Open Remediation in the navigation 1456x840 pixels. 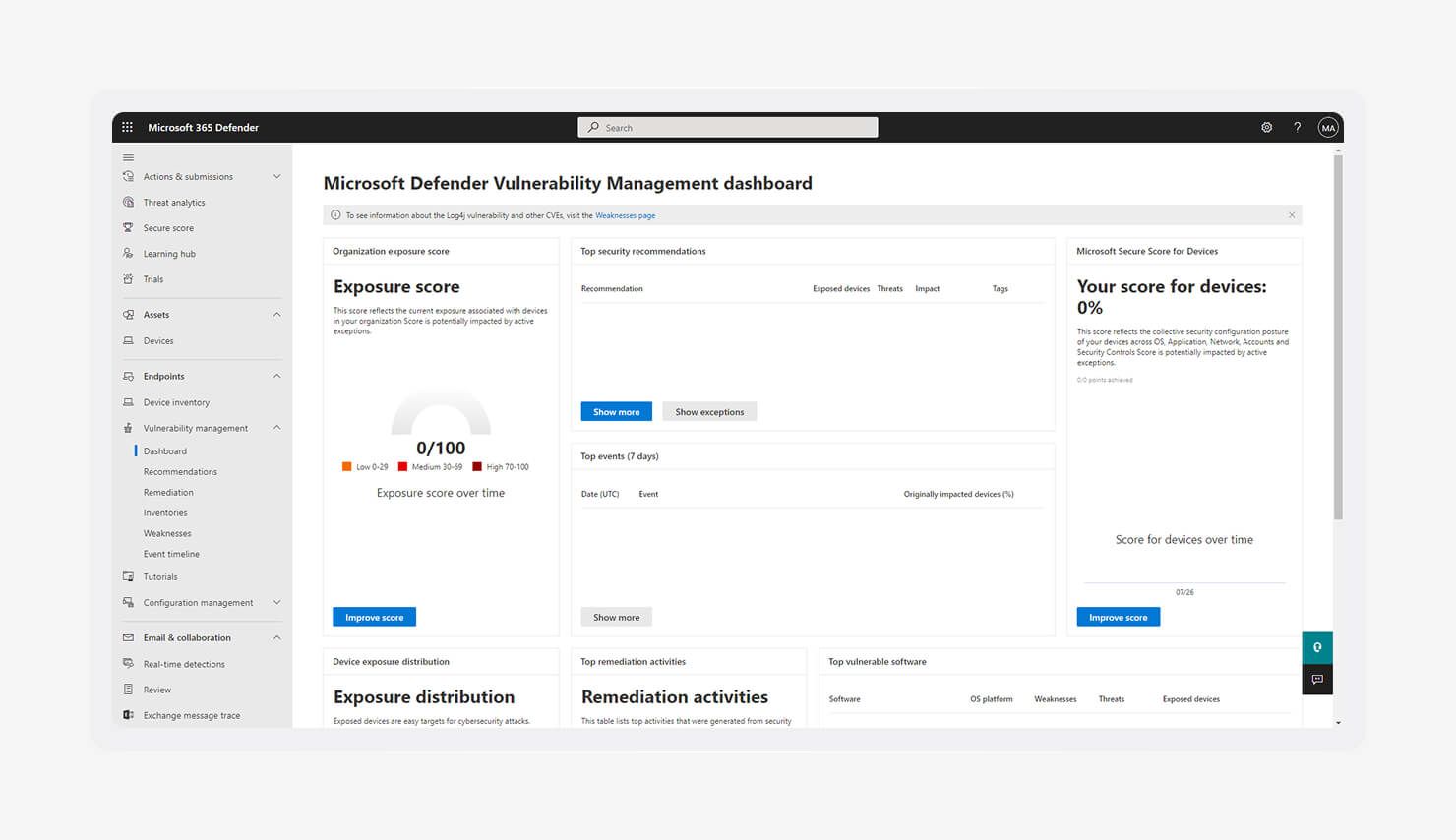click(168, 493)
